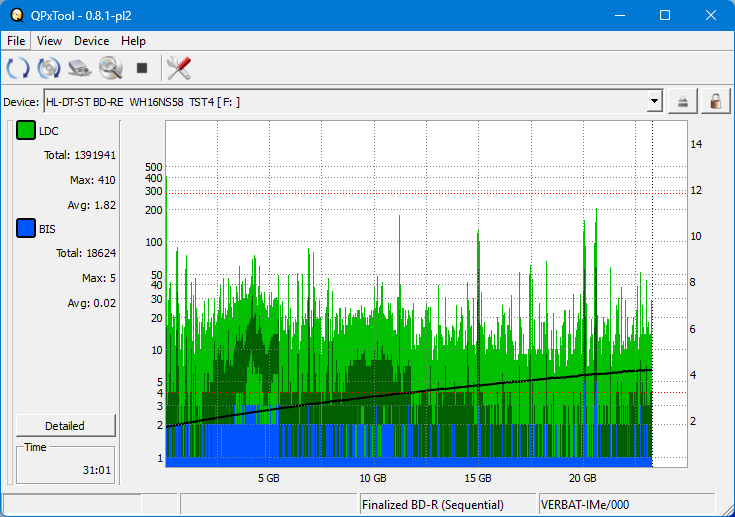Click the 14 right axis speed label

(x=696, y=144)
